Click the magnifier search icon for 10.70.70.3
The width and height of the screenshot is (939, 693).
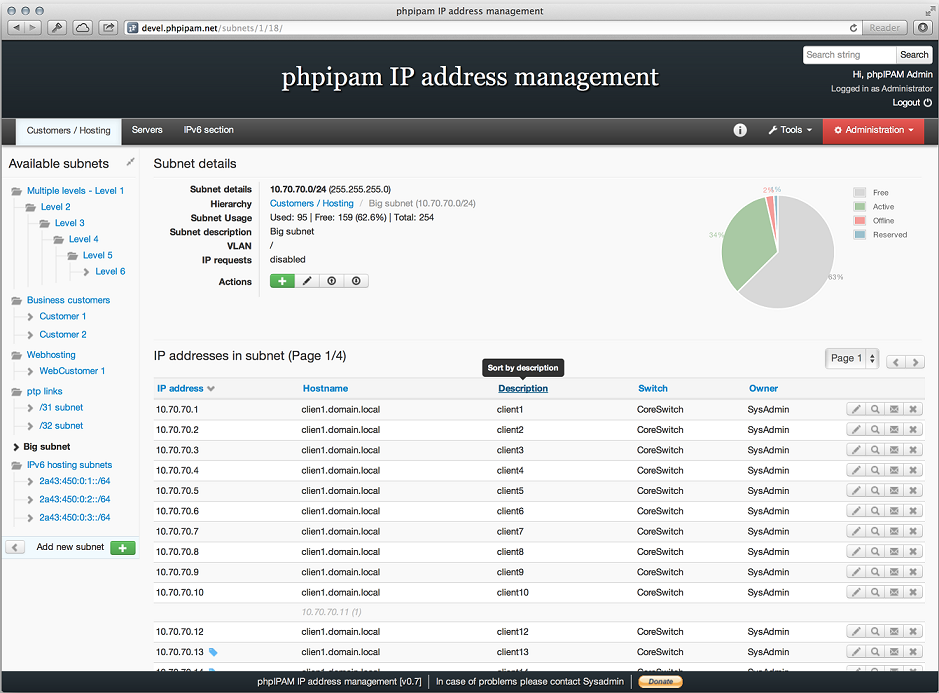[875, 450]
